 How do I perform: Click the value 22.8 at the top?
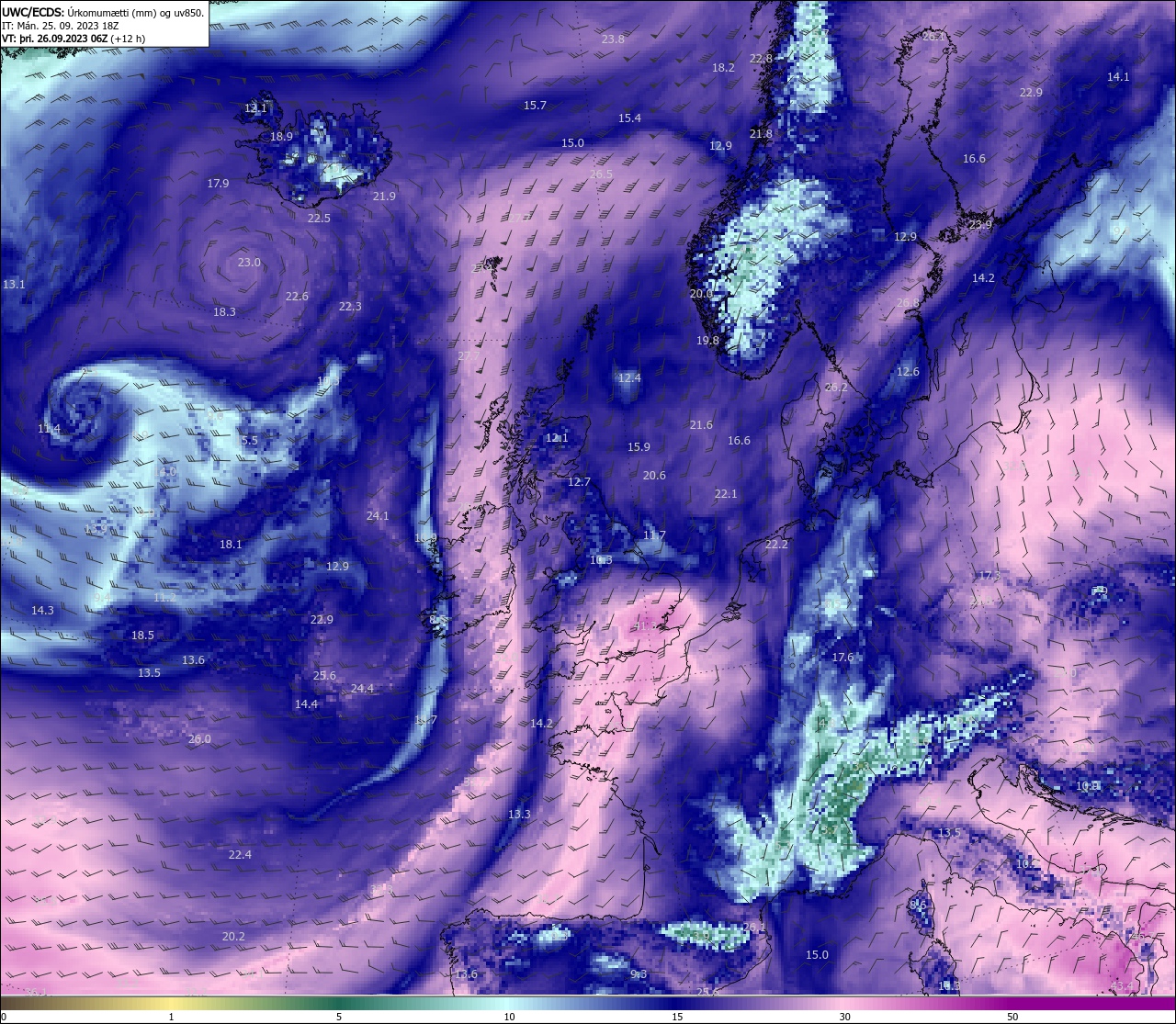click(x=761, y=58)
